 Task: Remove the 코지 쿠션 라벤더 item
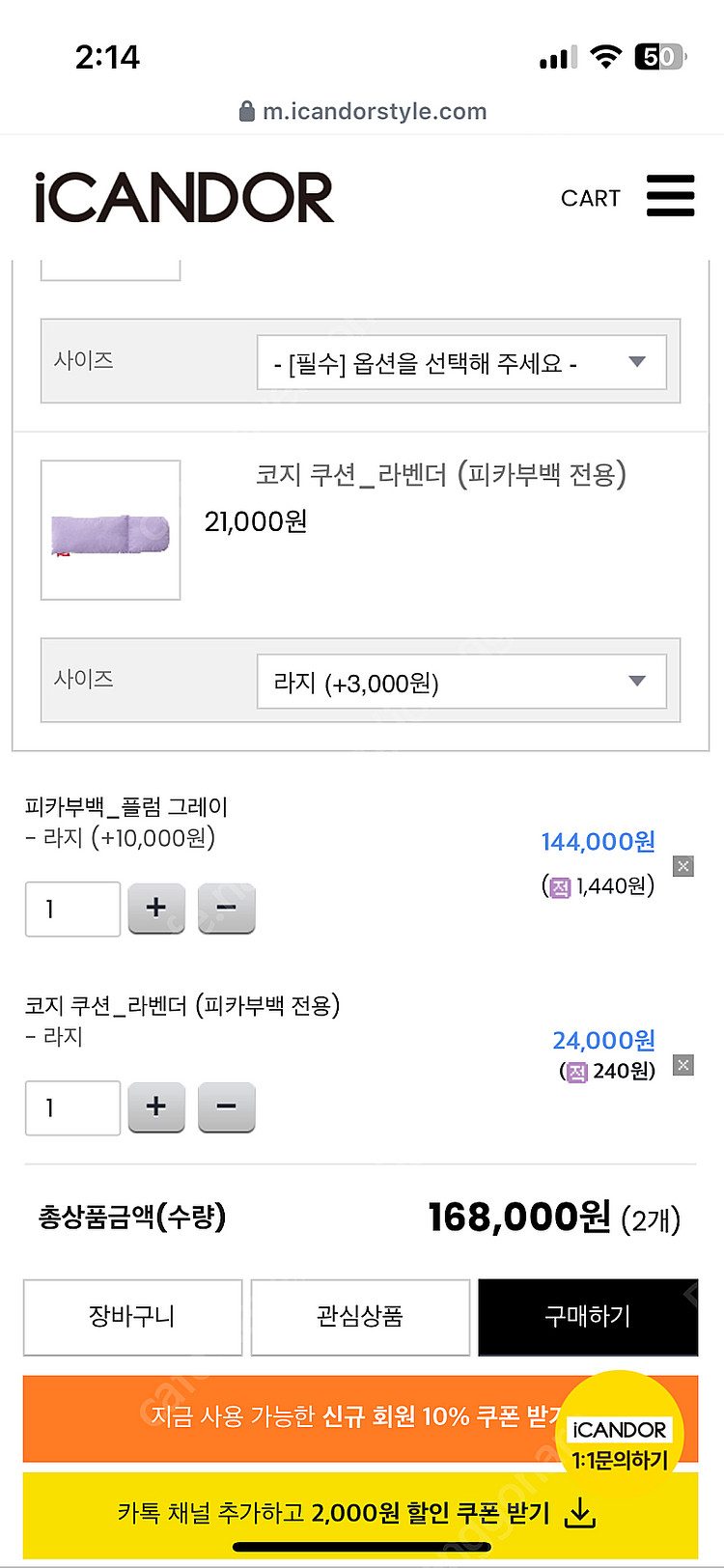tap(682, 1065)
